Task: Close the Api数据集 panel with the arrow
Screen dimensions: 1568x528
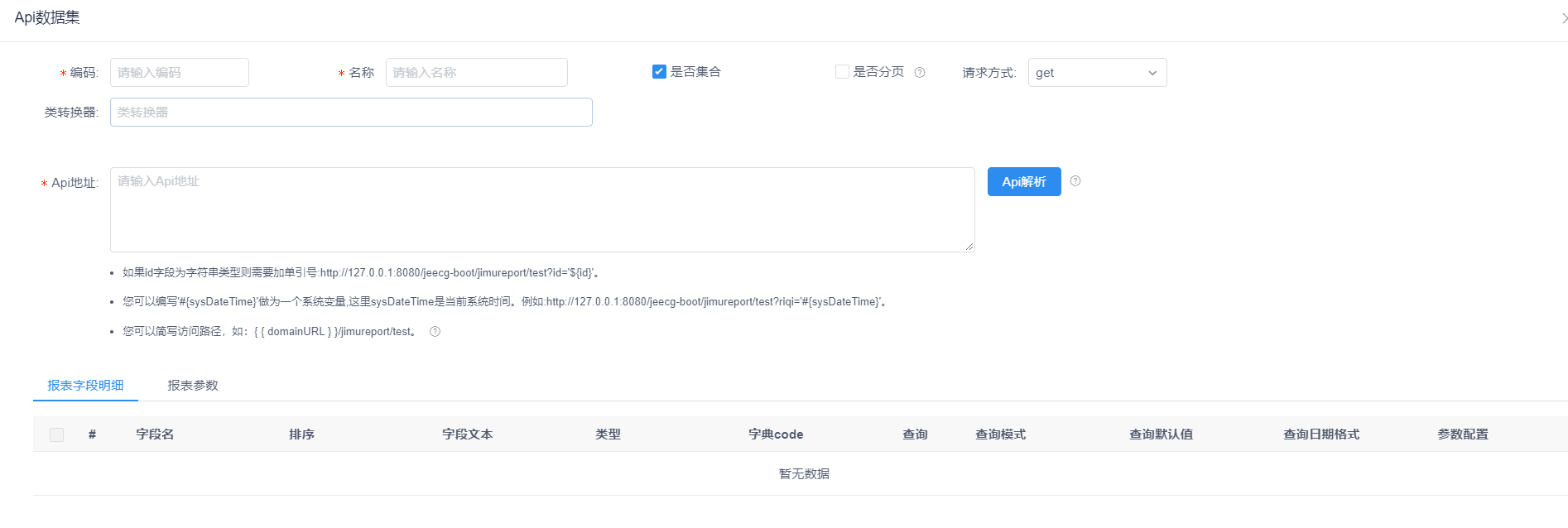Action: tap(1563, 17)
